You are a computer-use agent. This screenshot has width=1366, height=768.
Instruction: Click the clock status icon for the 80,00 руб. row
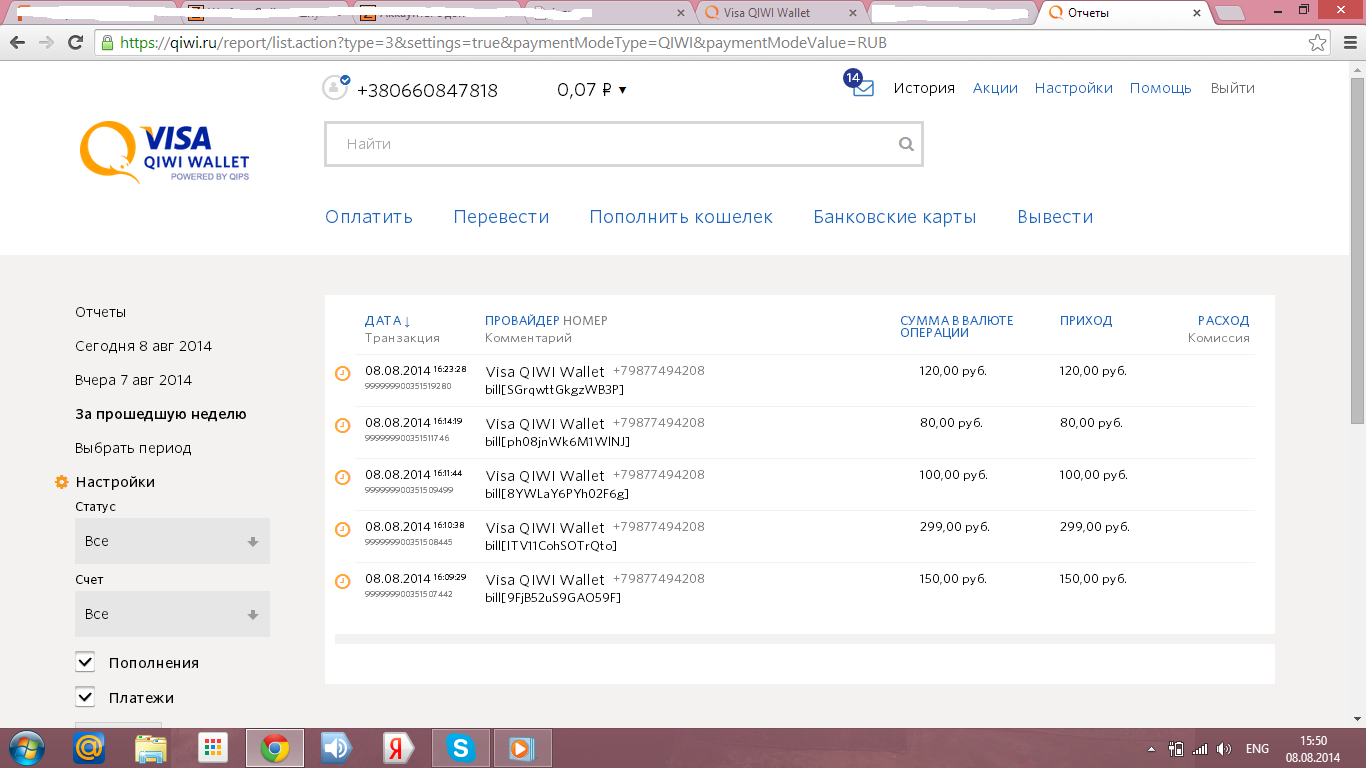(x=342, y=425)
